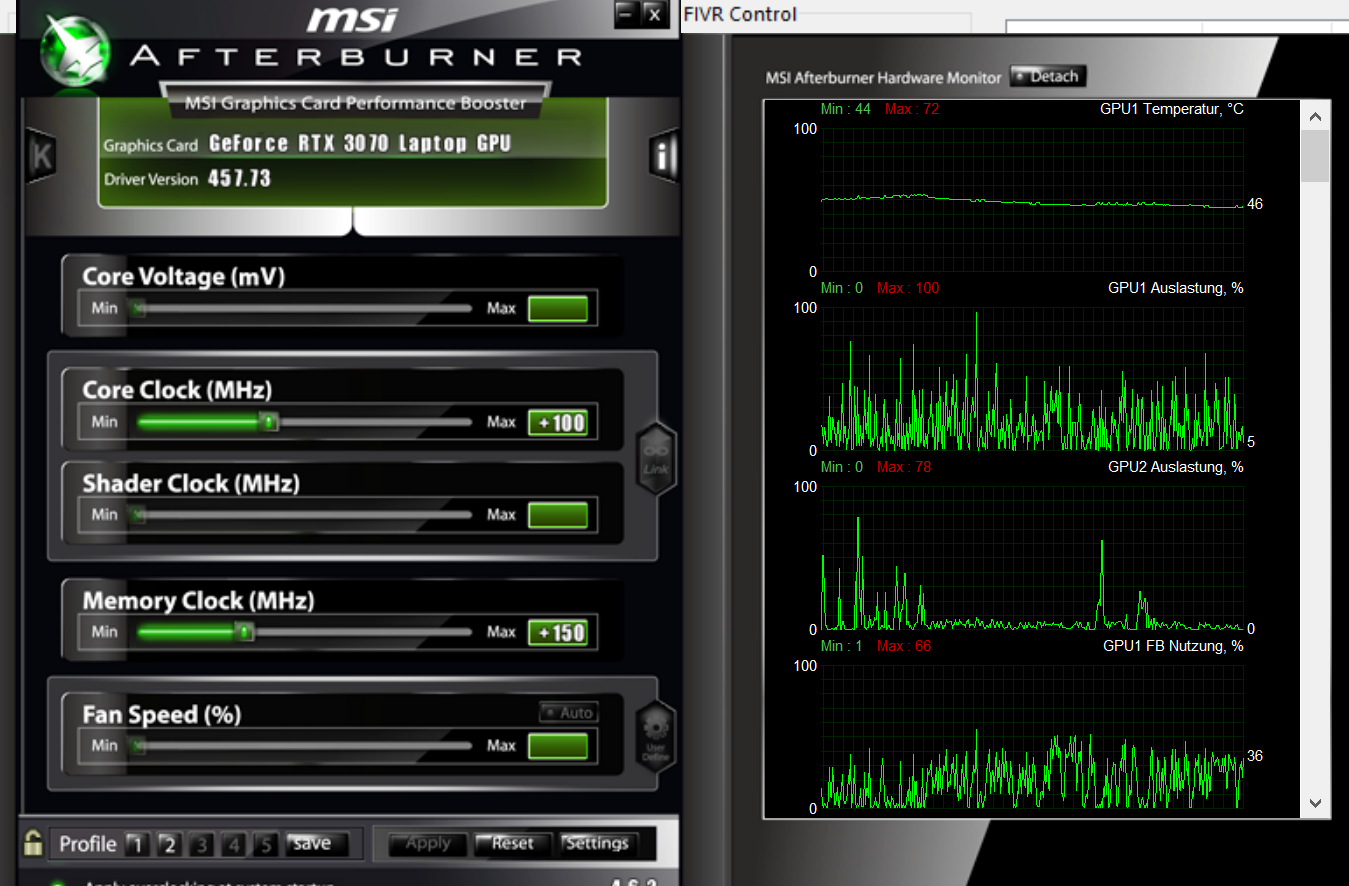The width and height of the screenshot is (1349, 886).
Task: Select profile slot 1
Action: tap(137, 845)
